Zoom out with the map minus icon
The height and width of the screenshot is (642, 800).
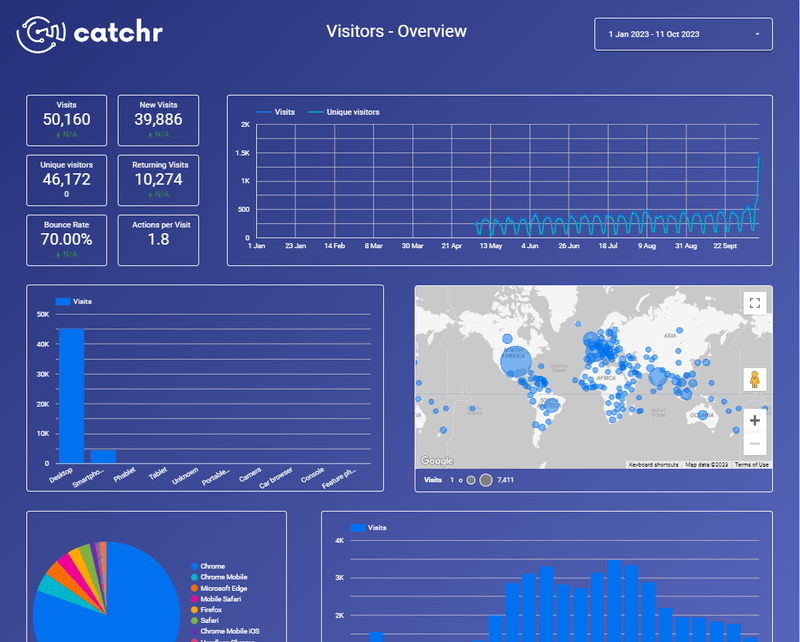[753, 444]
